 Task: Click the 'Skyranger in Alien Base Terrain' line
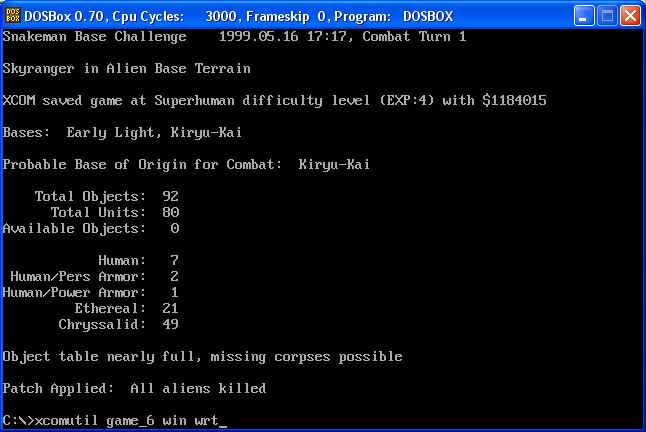click(x=126, y=68)
